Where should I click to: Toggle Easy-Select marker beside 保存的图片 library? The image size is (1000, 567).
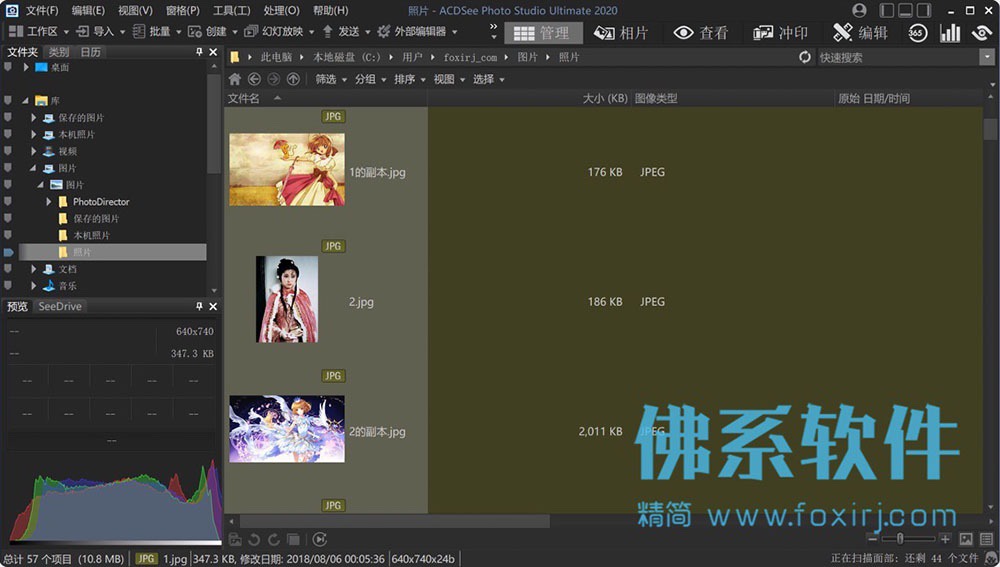coord(8,117)
